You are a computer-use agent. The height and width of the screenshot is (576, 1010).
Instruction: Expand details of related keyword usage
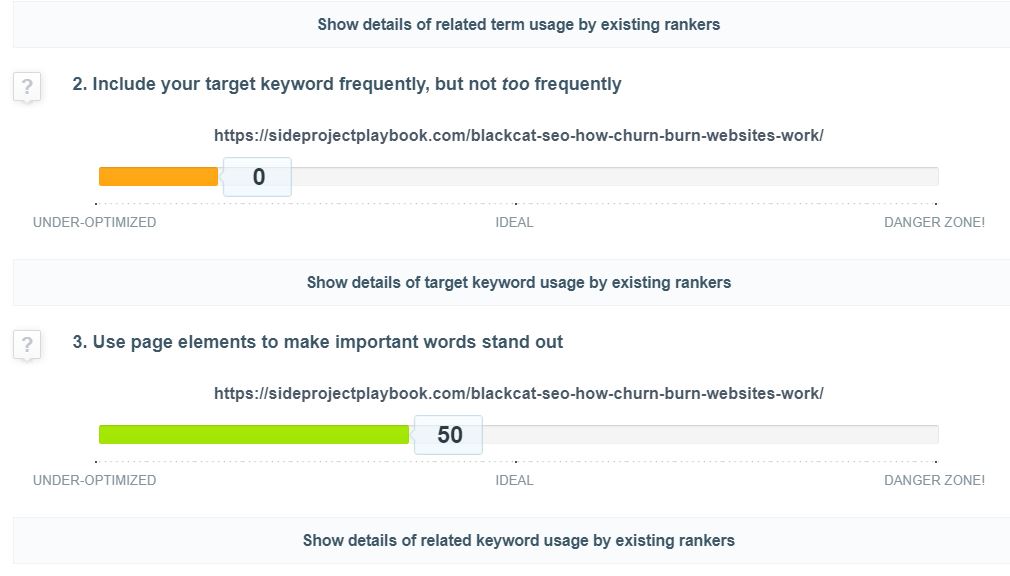pyautogui.click(x=519, y=540)
